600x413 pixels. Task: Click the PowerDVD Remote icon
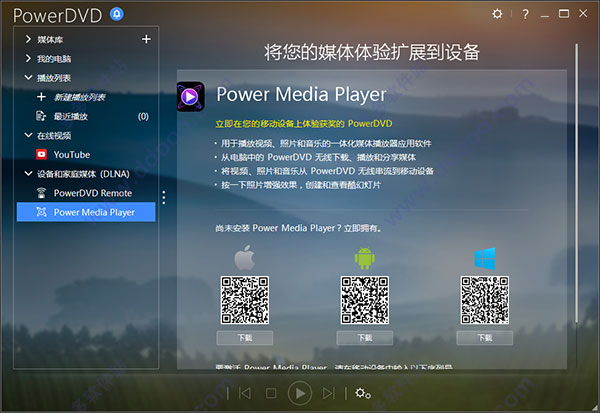tap(41, 193)
